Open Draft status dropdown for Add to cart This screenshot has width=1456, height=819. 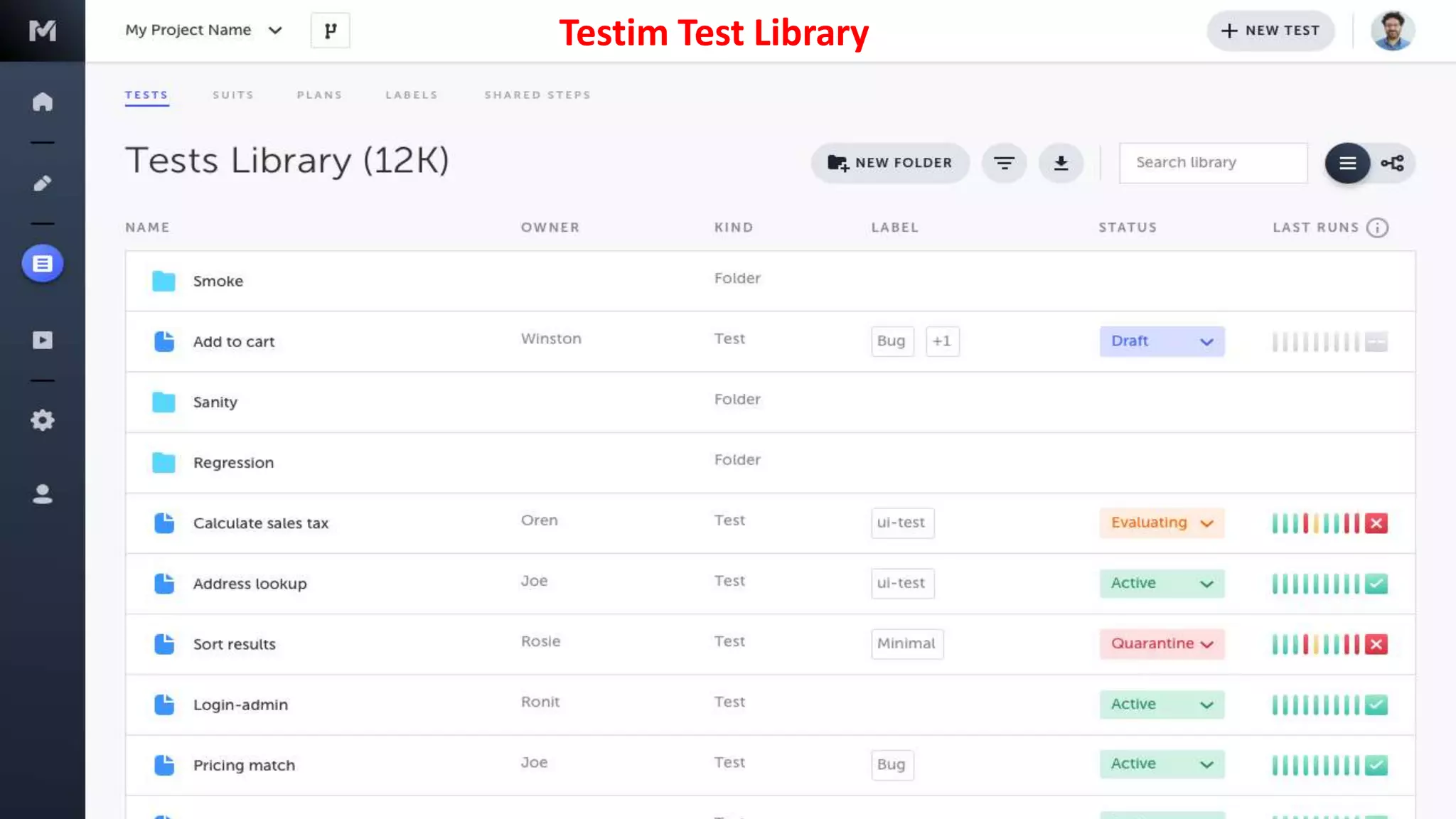click(x=1161, y=341)
